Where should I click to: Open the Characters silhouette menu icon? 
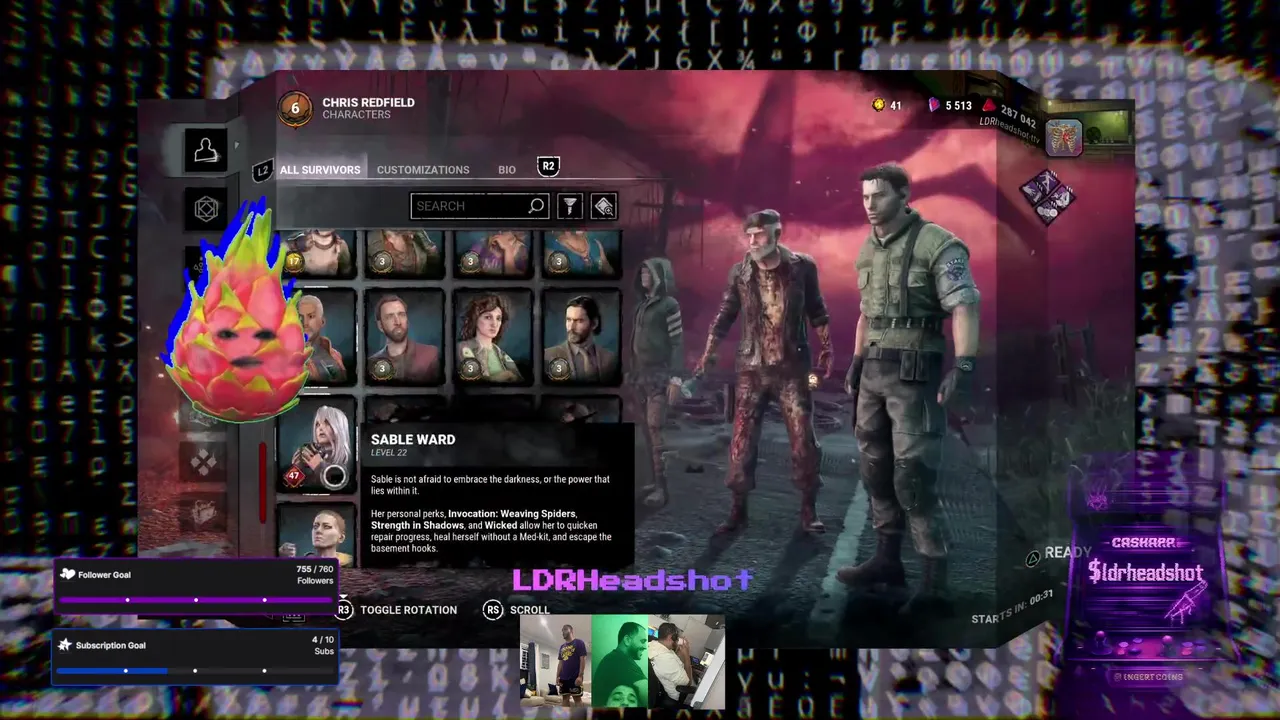coord(206,150)
